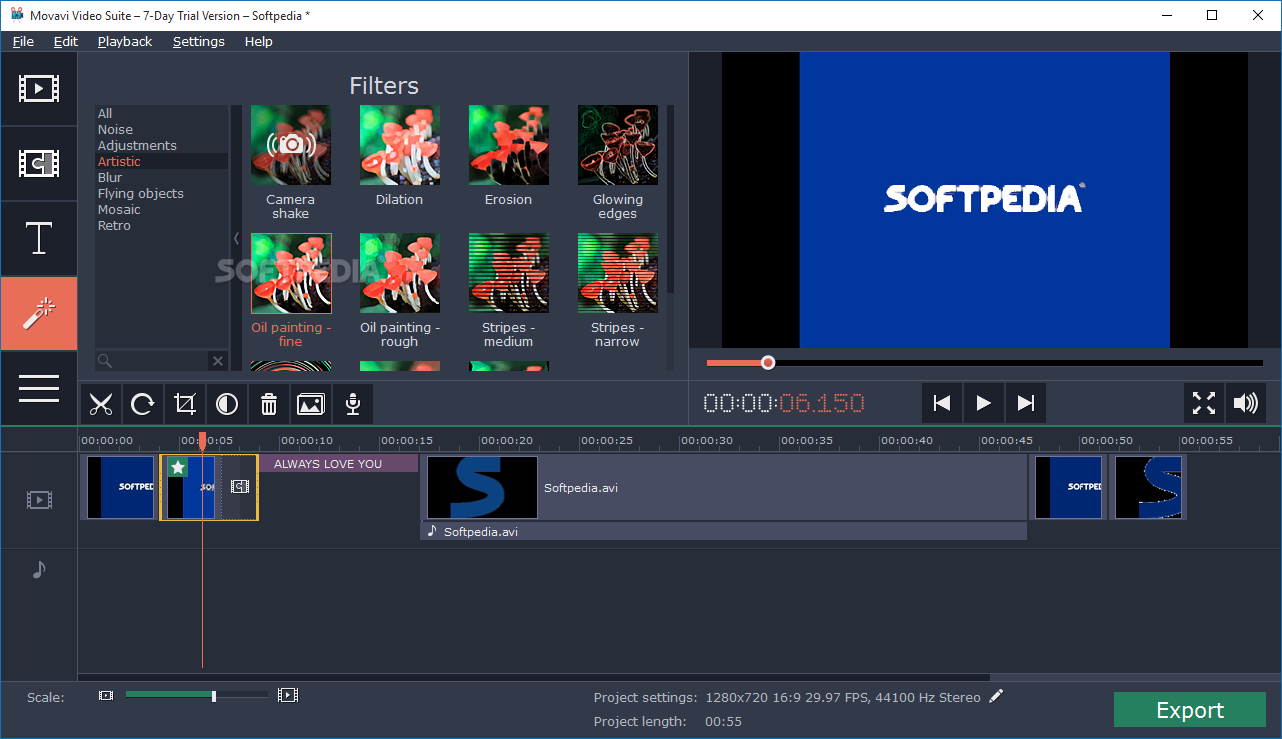
Task: Choose the Dilation filter thumbnail
Action: pyautogui.click(x=400, y=145)
